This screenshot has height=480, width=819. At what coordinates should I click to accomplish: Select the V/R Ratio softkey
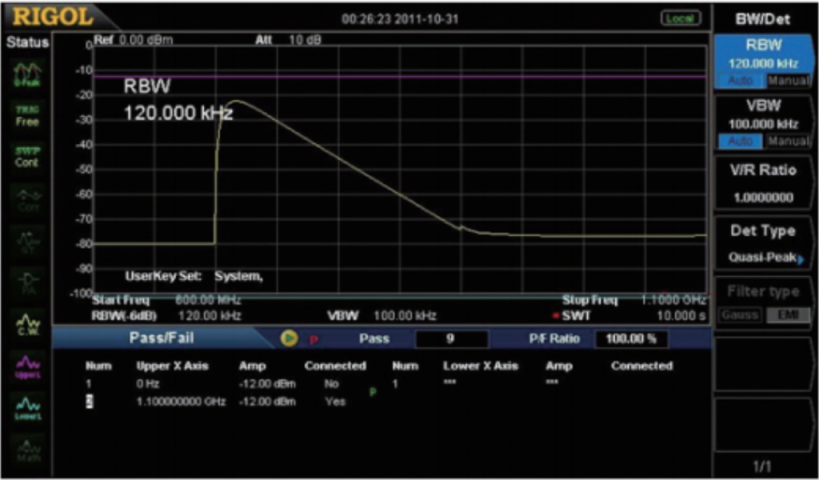pyautogui.click(x=763, y=183)
